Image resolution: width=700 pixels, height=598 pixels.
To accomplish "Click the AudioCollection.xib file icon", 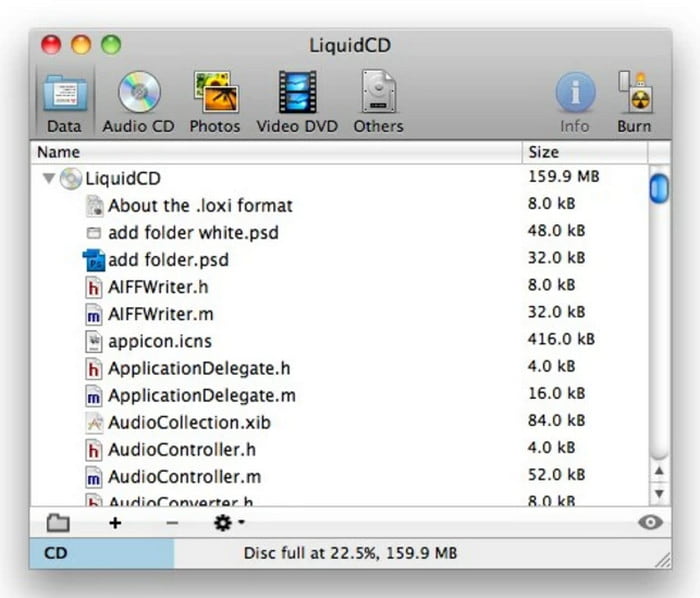I will point(94,423).
